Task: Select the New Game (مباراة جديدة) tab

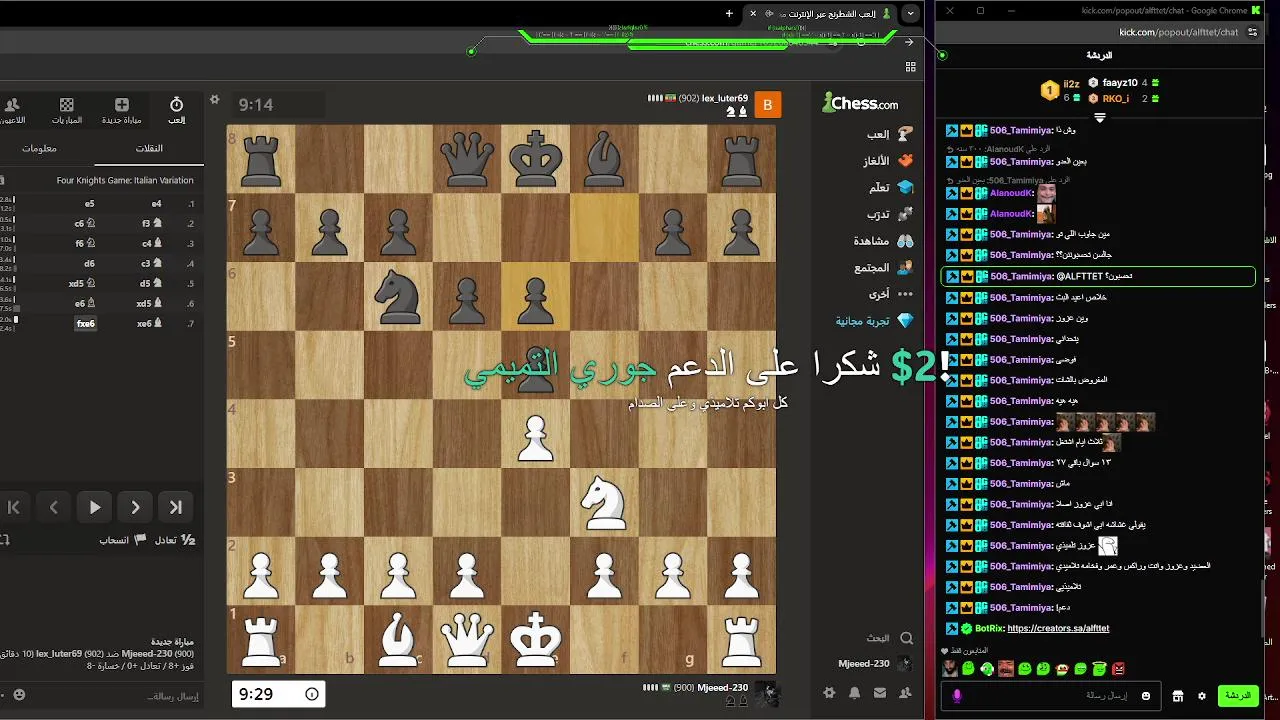Action: tap(121, 111)
